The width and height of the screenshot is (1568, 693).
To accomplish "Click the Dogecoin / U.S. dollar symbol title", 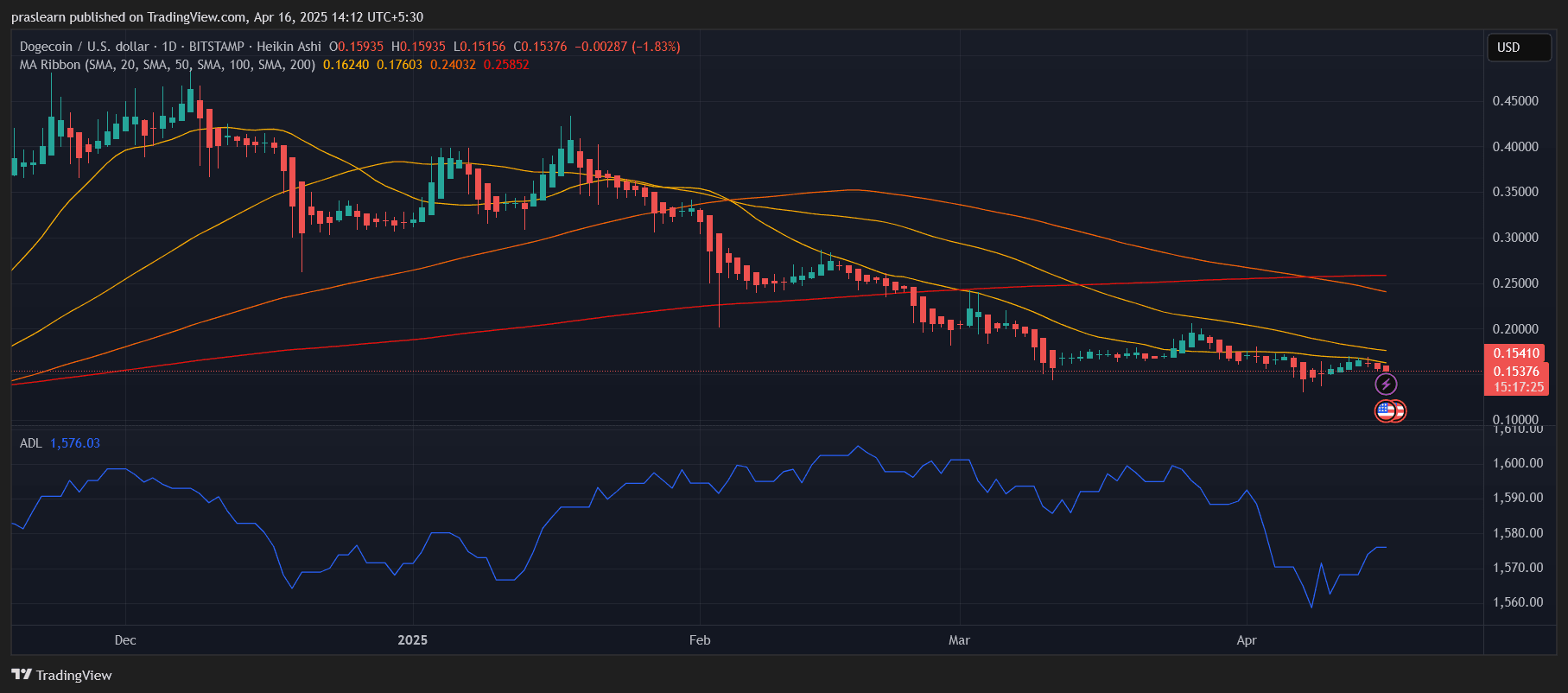I will [x=84, y=47].
